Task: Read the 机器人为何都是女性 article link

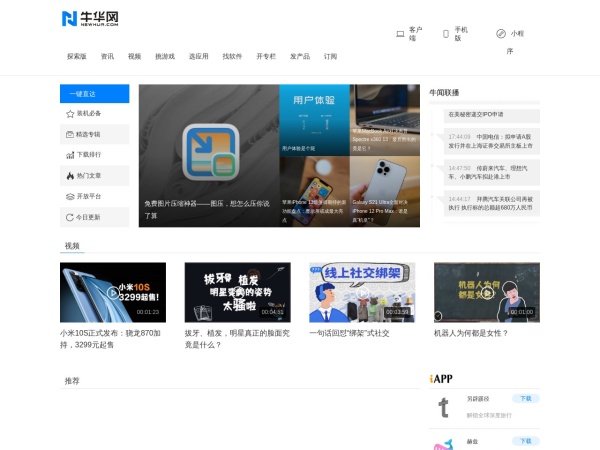Action: 469,333
